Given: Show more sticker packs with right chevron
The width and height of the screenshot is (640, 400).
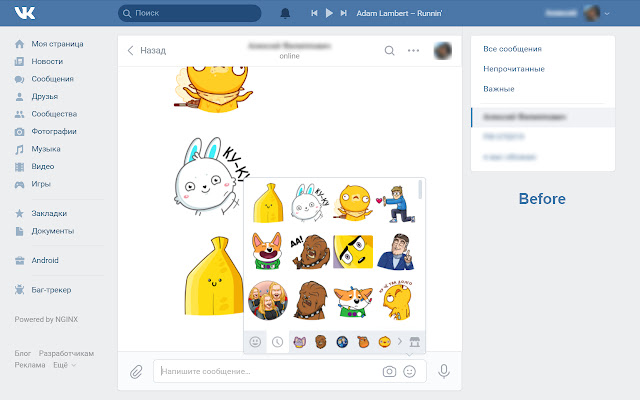Looking at the screenshot, I should point(400,341).
